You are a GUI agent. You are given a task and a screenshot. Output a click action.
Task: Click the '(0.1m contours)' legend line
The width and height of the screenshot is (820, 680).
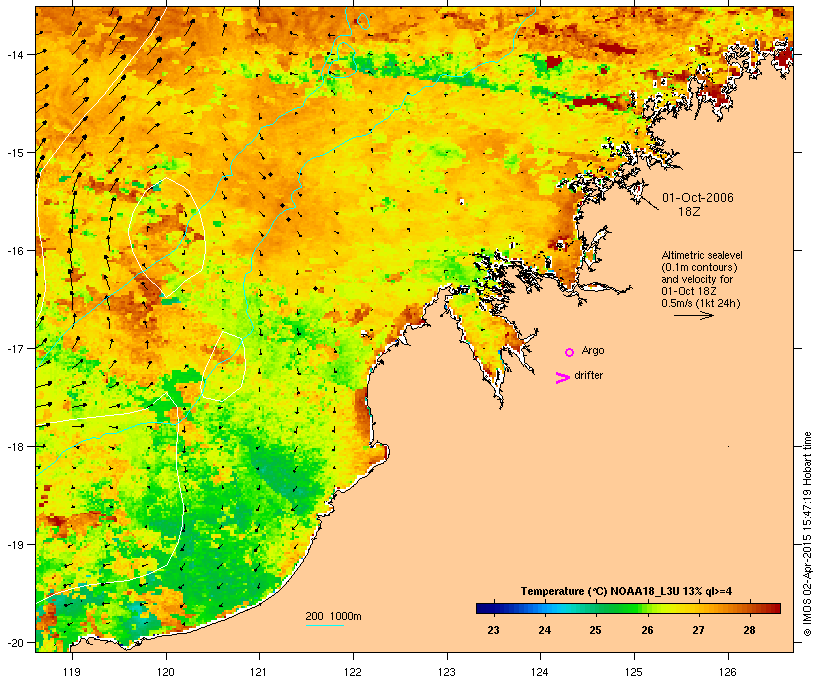tap(699, 267)
